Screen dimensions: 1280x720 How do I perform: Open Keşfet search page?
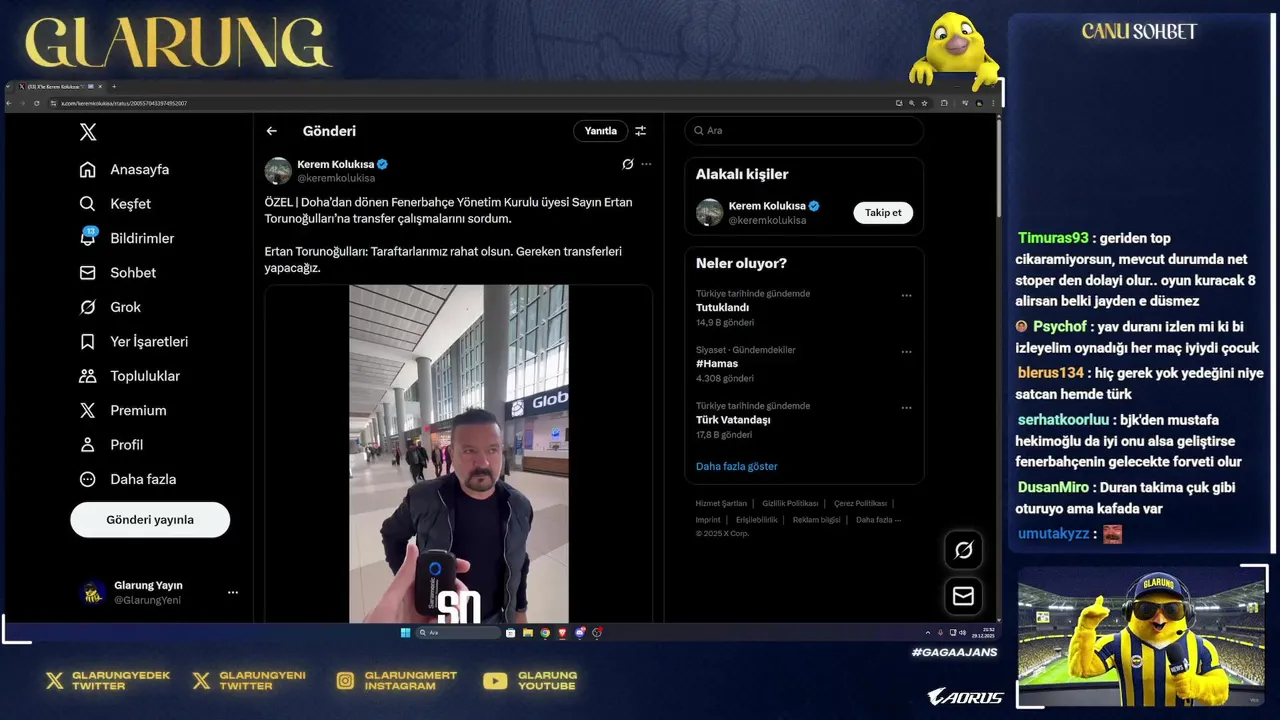115,204
